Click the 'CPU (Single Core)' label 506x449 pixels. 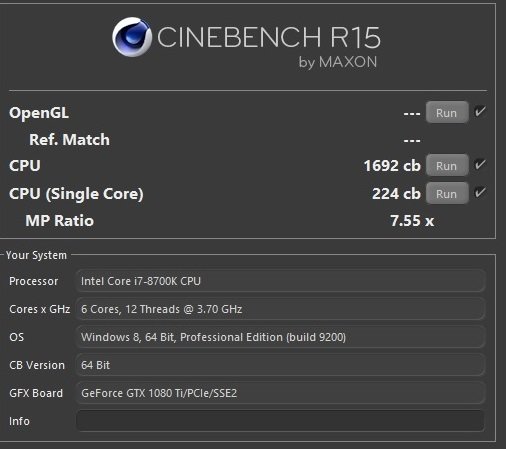tap(76, 194)
